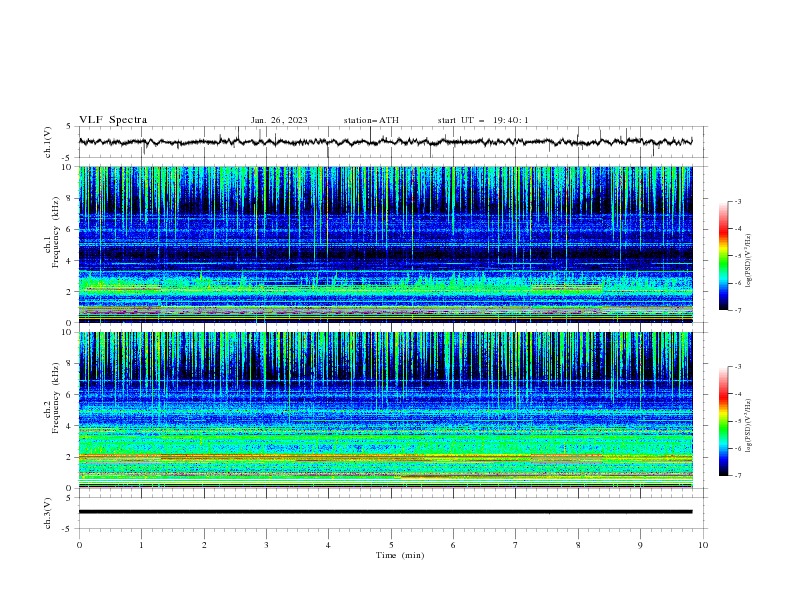Click the "4" kHz tick on ch.1 frequency axis
This screenshot has height=612, width=792.
pos(70,261)
